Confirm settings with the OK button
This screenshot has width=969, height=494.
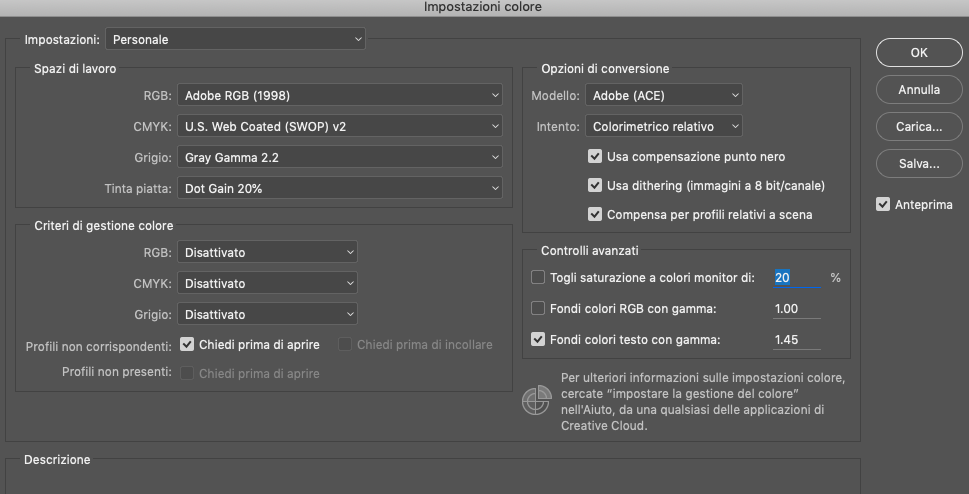(919, 53)
